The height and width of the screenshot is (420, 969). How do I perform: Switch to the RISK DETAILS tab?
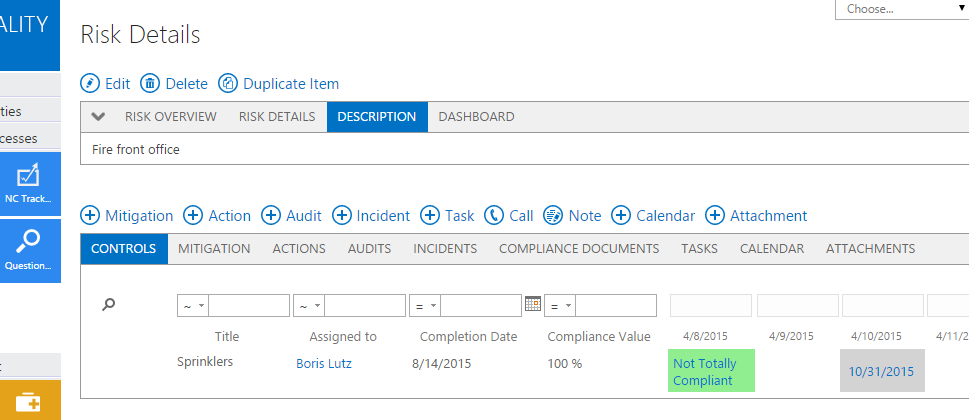click(277, 117)
